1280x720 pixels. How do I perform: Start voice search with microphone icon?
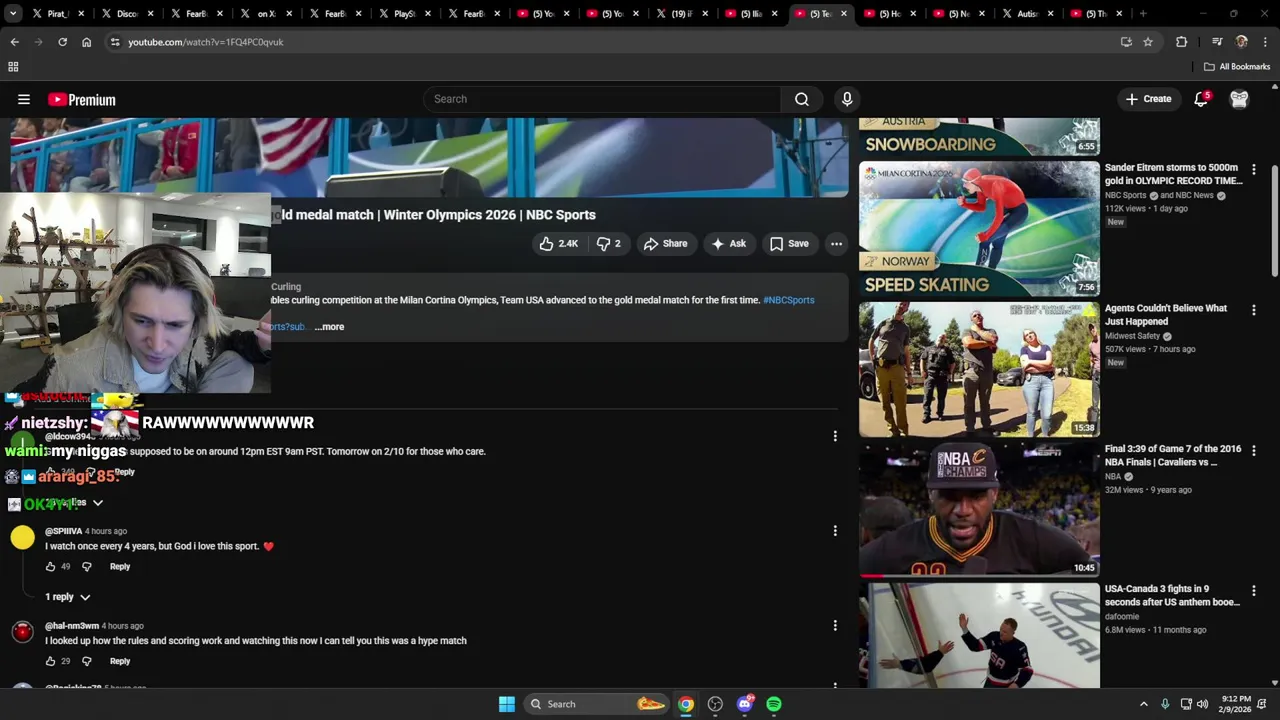pyautogui.click(x=847, y=99)
